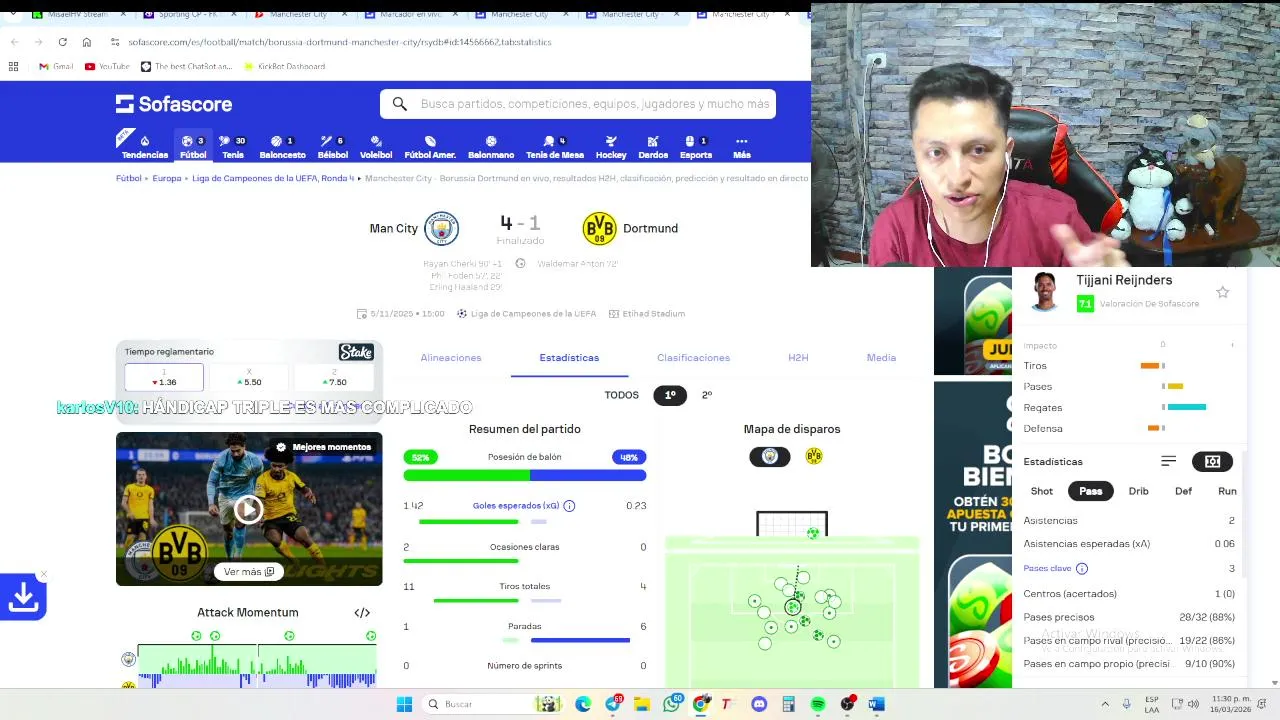The image size is (1280, 720).
Task: Open the browser apps grid bookmark
Action: tap(13, 66)
